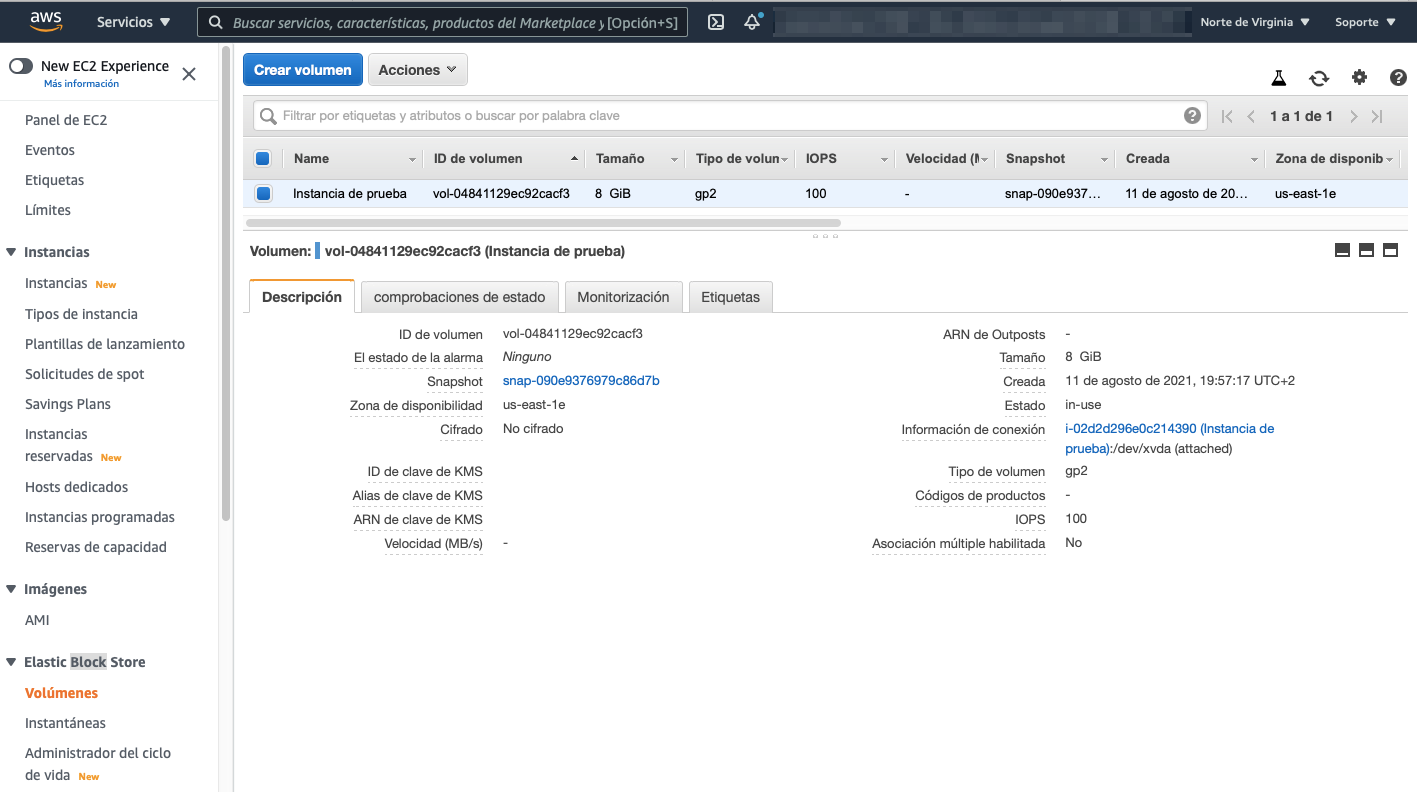Open the Name column filter arrow
Screen dimensions: 1417x792
(x=412, y=159)
